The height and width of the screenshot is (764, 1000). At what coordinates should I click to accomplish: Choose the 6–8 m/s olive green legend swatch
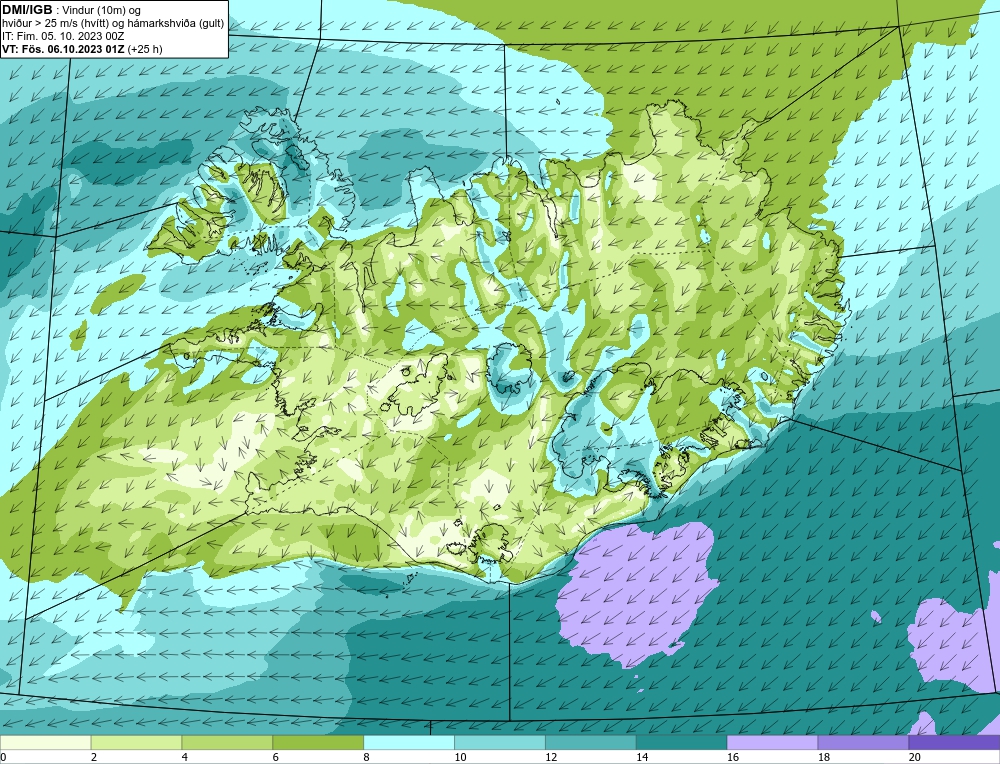pyautogui.click(x=318, y=742)
